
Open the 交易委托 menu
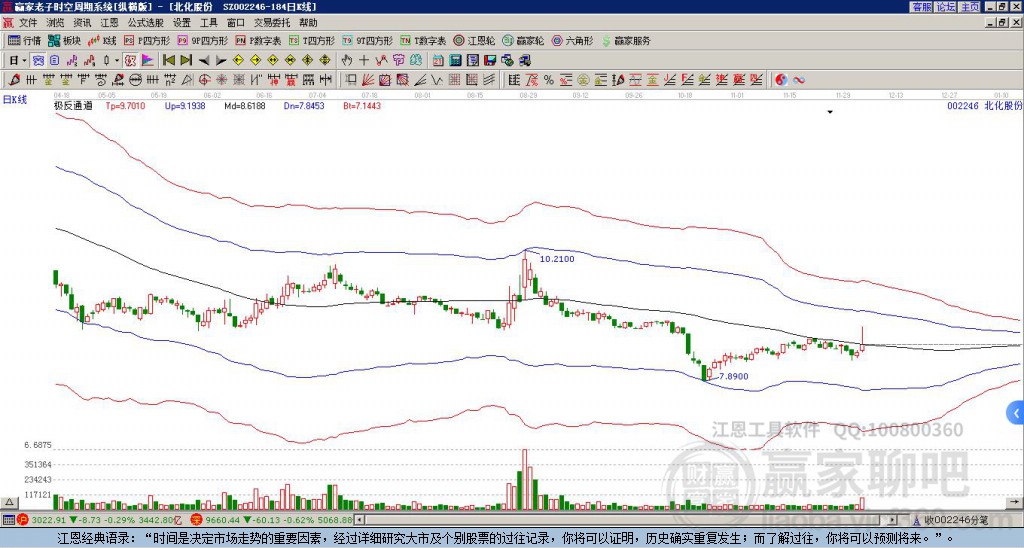click(272, 23)
